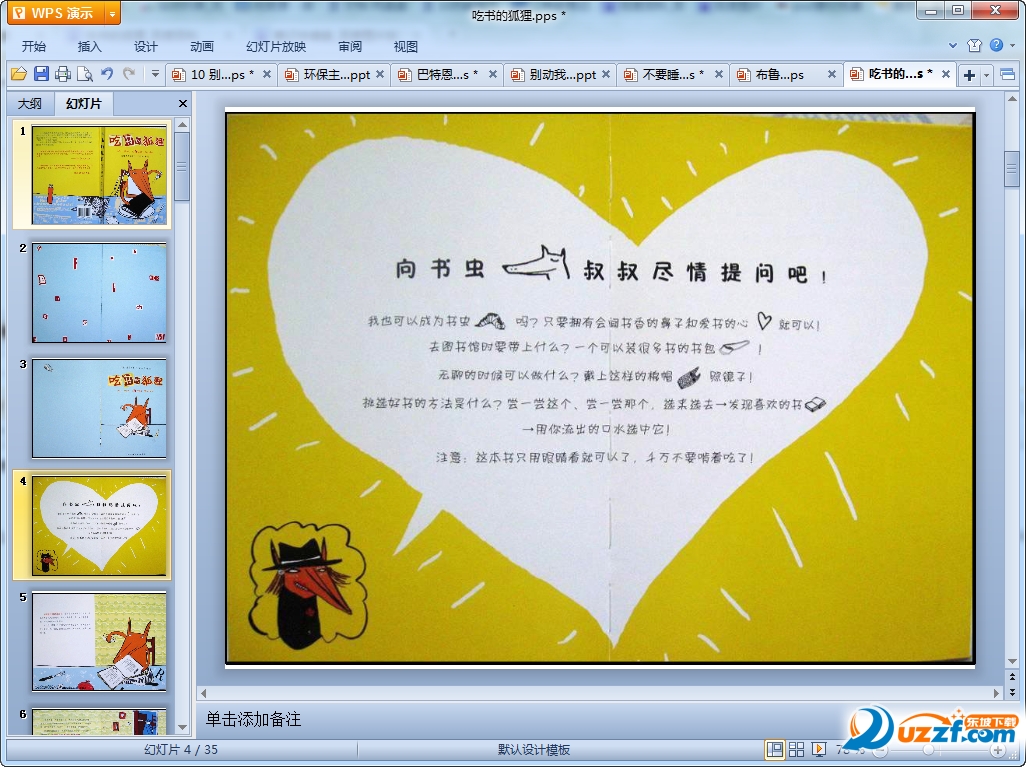Close the slide thumbnail pane
This screenshot has width=1026, height=767.
[183, 103]
